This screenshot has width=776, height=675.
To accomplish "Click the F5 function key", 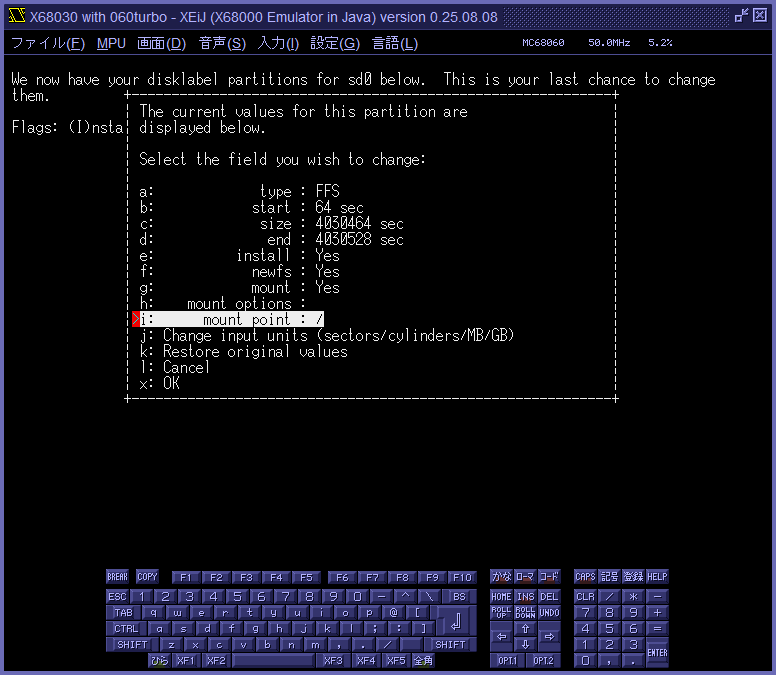I will 306,578.
